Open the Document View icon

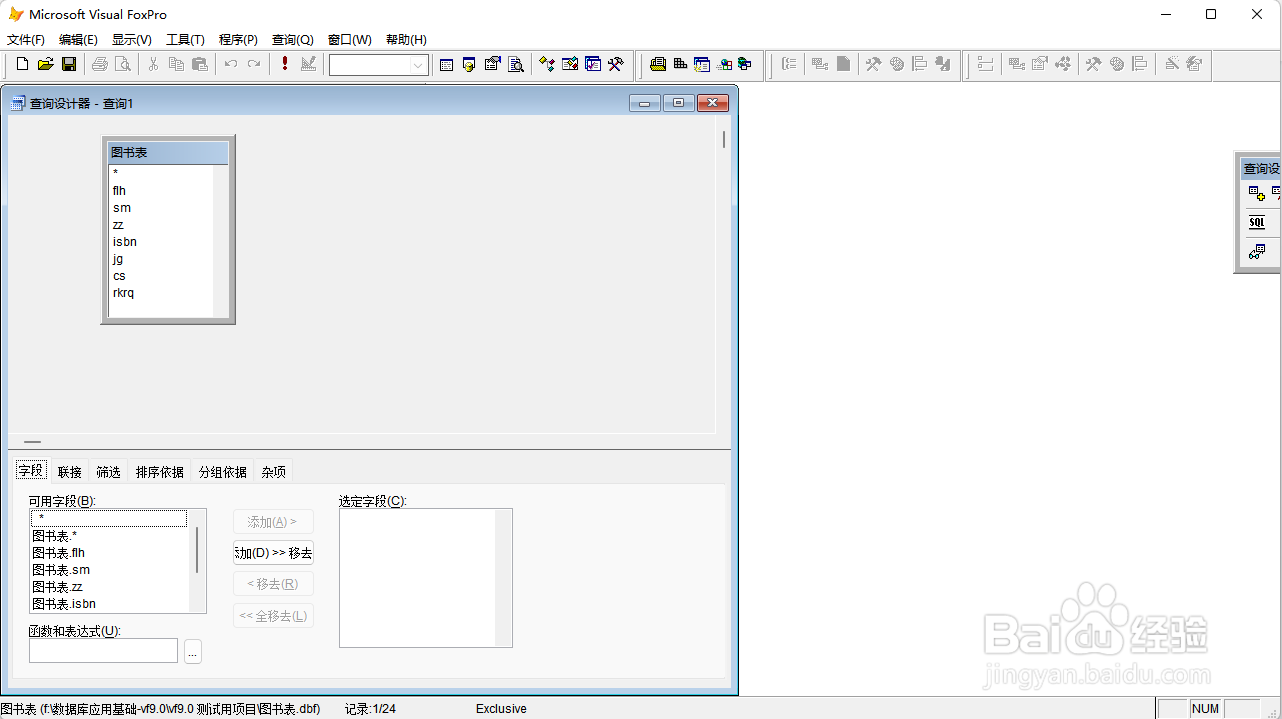(515, 64)
